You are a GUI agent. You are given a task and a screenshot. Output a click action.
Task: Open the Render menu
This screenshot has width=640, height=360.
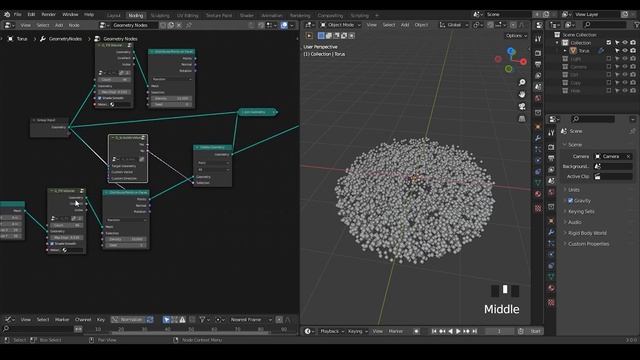[x=48, y=14]
